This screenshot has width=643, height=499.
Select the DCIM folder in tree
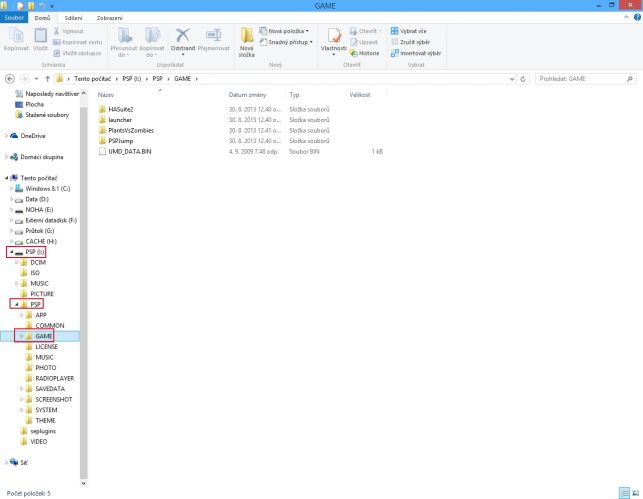38,262
